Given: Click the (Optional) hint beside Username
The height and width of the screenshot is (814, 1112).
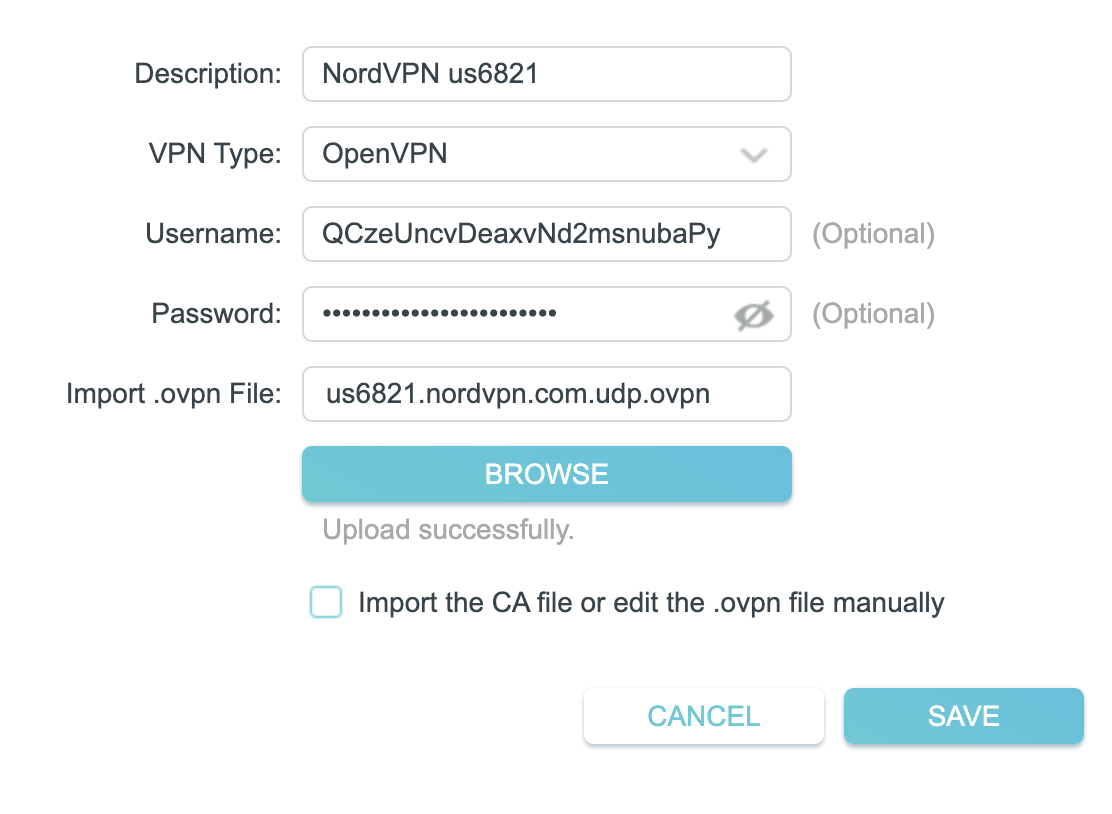Looking at the screenshot, I should (874, 234).
